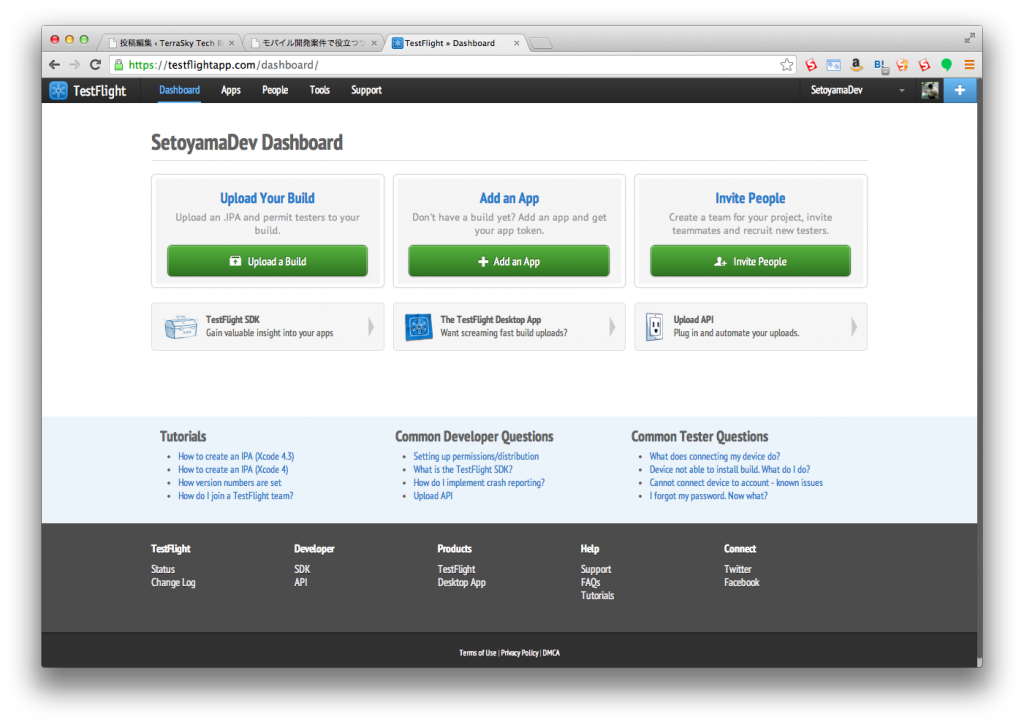Click the Amazon extension icon
Viewport: 1024px width, 725px height.
[x=857, y=64]
